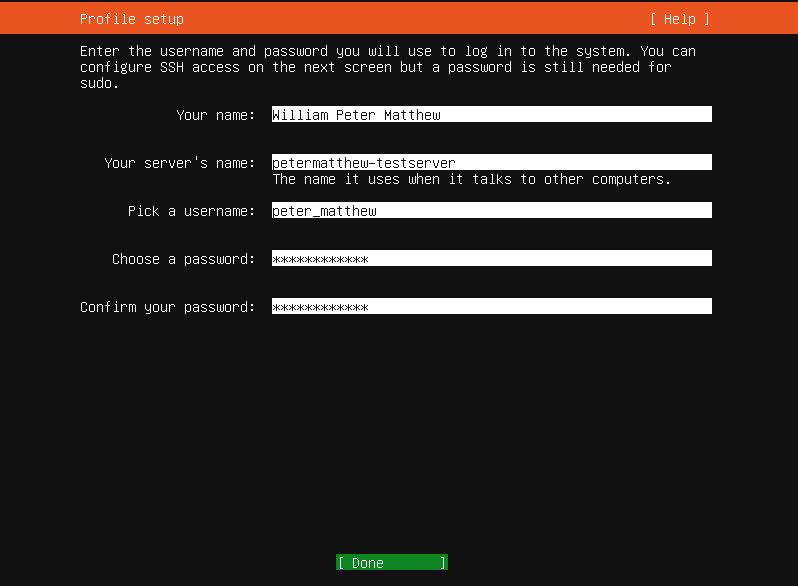The height and width of the screenshot is (586, 798).
Task: Click the "Confirm your password:" label
Action: point(168,307)
